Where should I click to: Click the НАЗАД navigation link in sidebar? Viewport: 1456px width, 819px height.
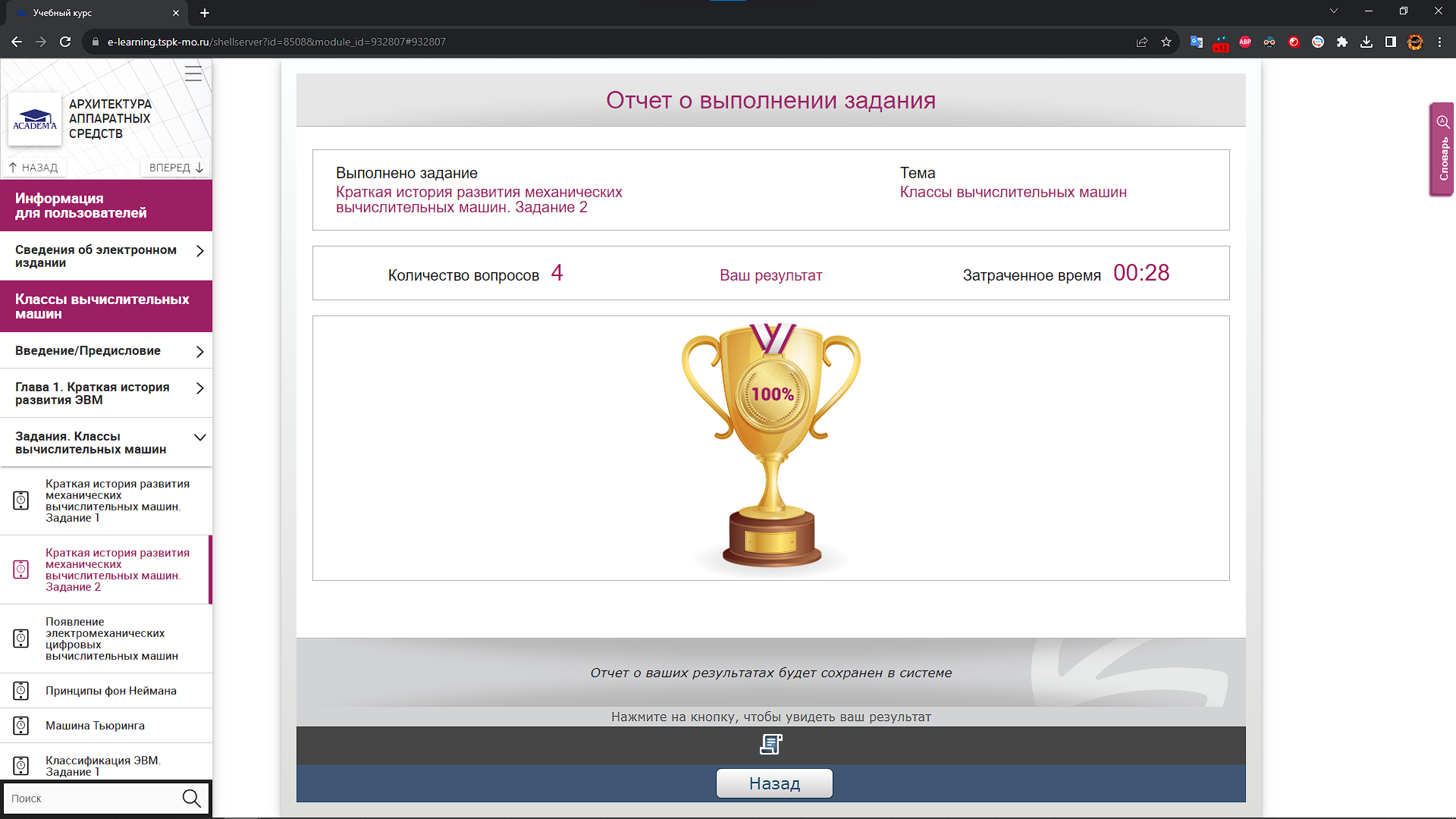(33, 168)
